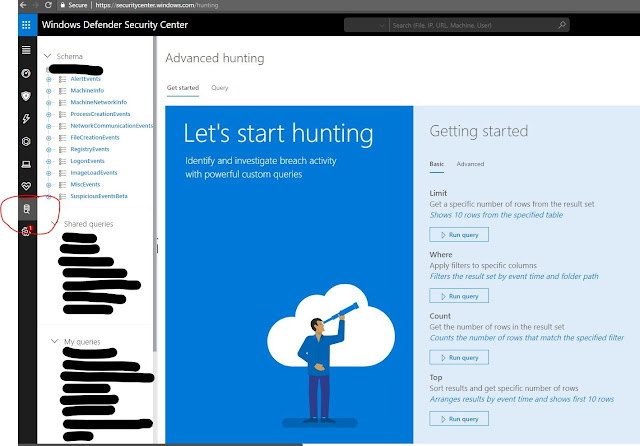Click the browser back arrow
The image size is (640, 446).
(23, 5)
